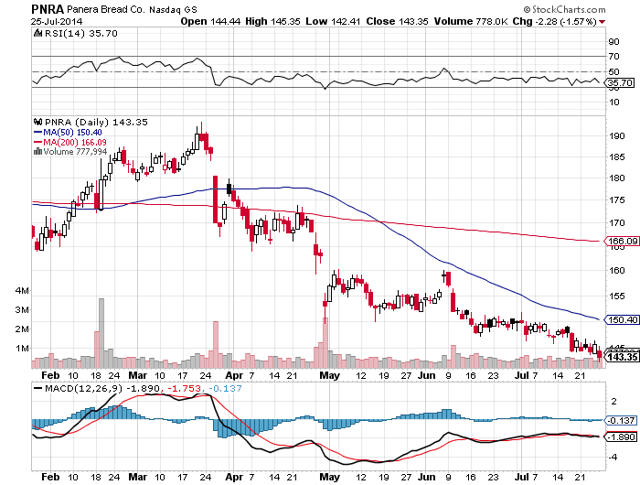Click the RSI(14) 35.70 legend label
The width and height of the screenshot is (640, 485).
(x=81, y=33)
